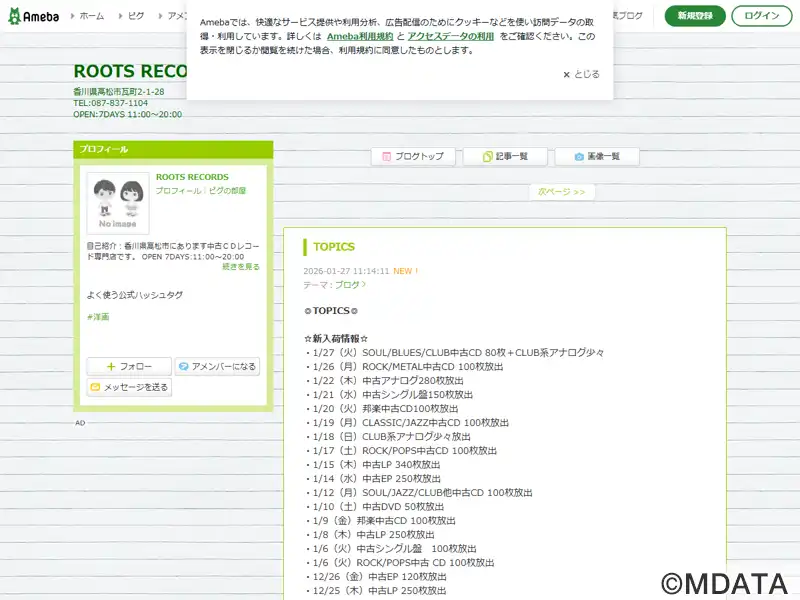Open the 画像一覧 tab
800x600 pixels.
(597, 157)
